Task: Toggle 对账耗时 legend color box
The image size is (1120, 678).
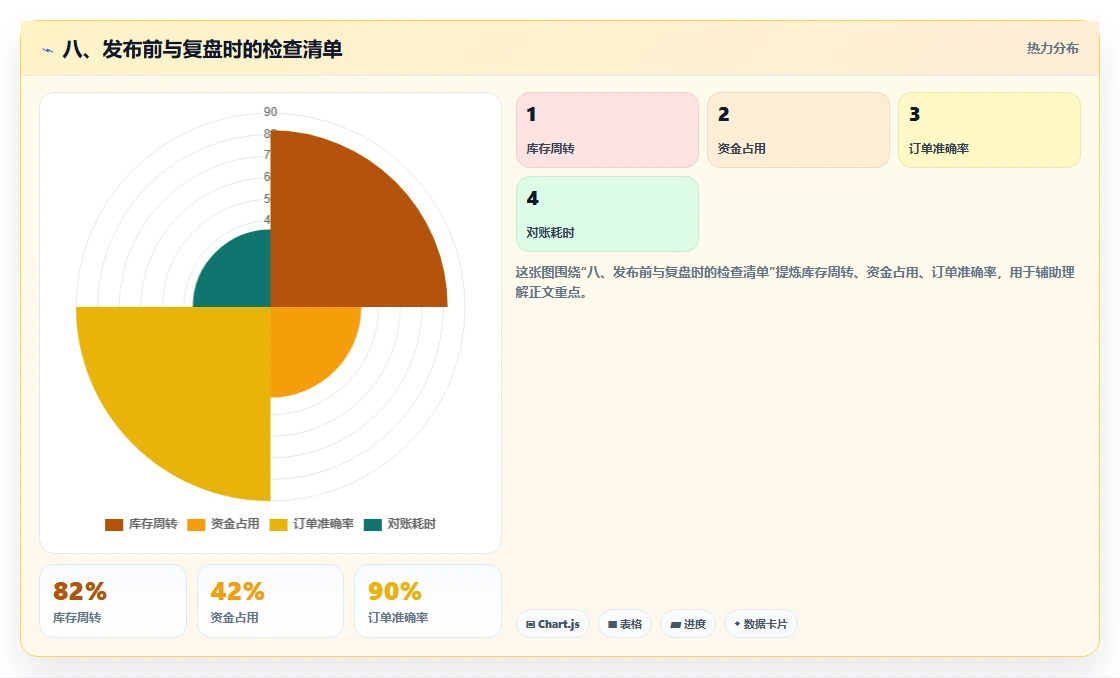Action: pos(372,524)
